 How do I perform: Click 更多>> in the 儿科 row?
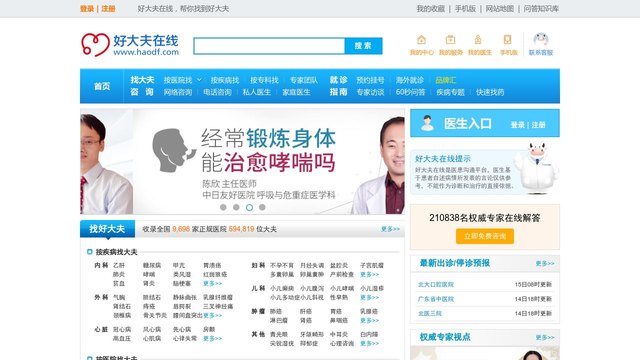click(x=369, y=298)
